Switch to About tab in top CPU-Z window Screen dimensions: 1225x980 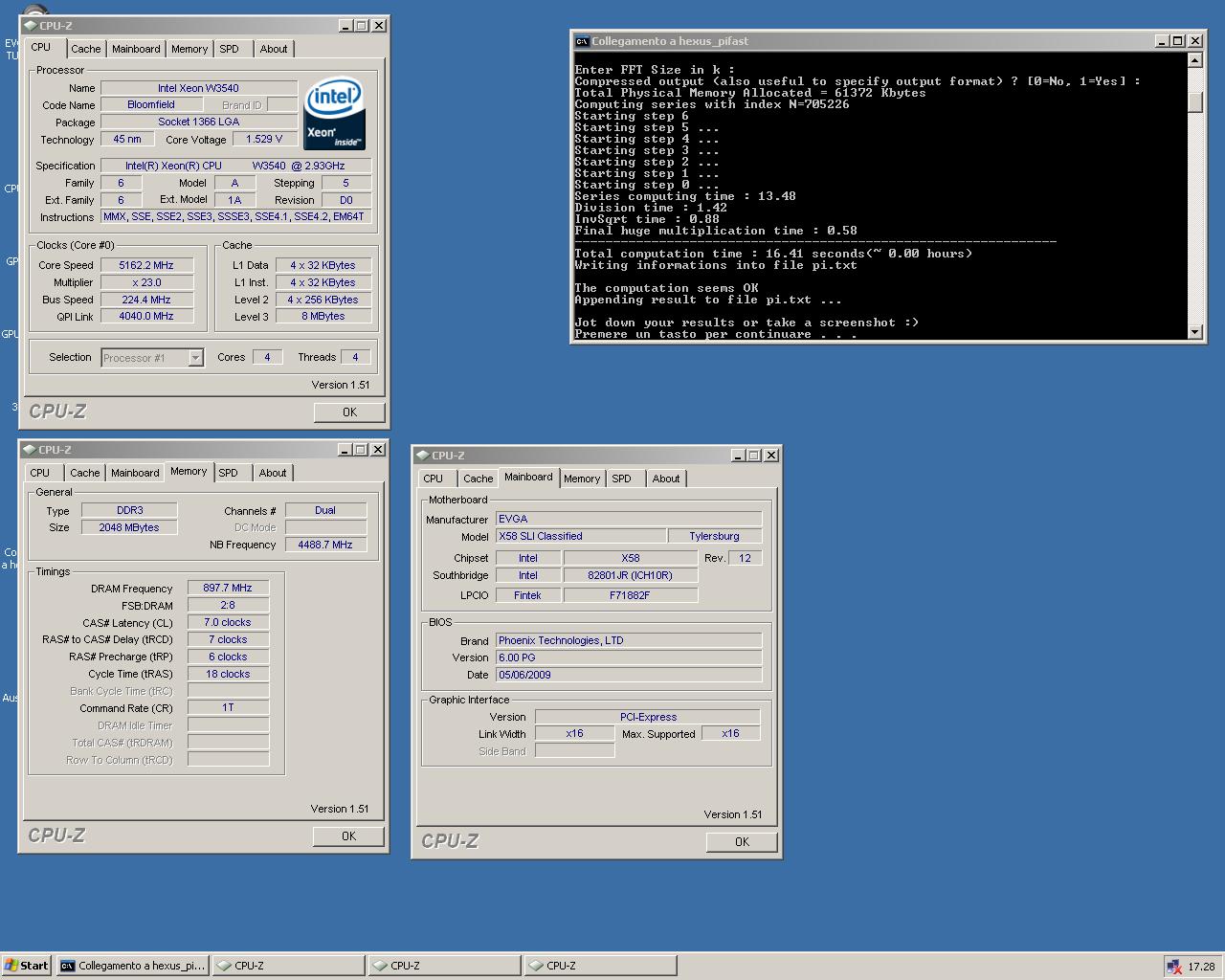(274, 49)
